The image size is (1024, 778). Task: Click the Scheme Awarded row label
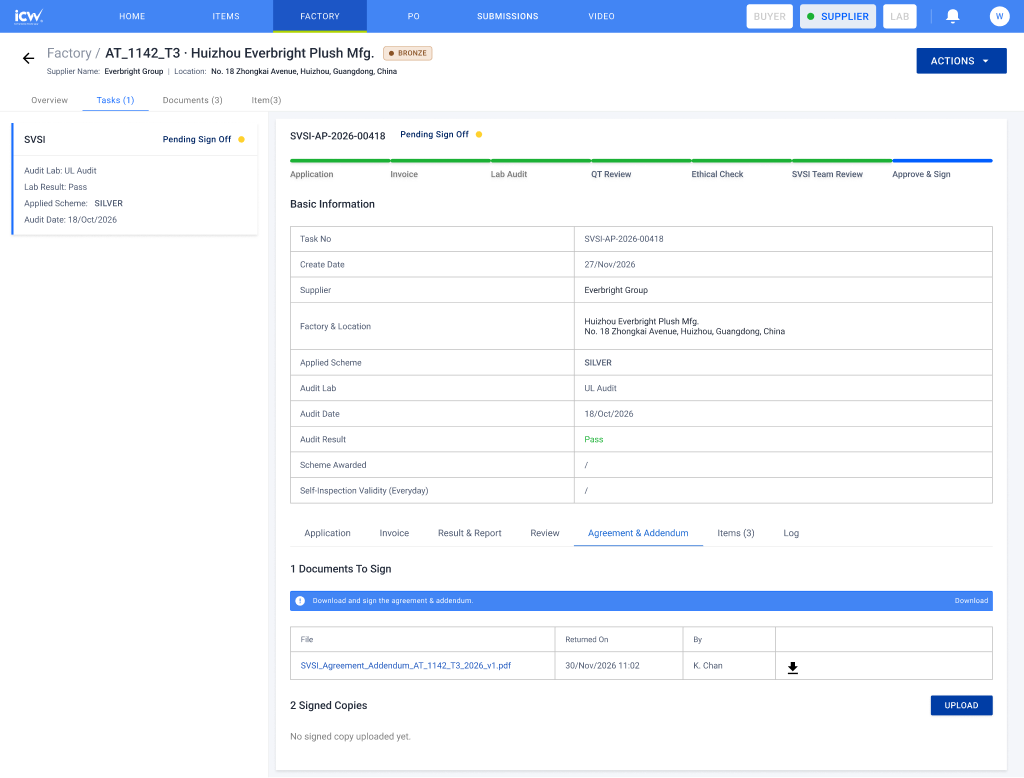pyautogui.click(x=333, y=465)
